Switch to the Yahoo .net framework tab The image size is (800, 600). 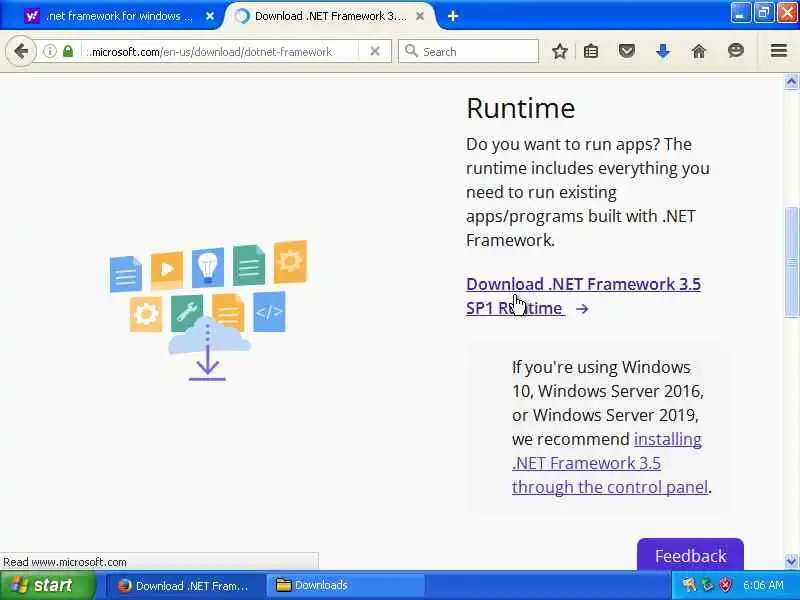coord(119,16)
